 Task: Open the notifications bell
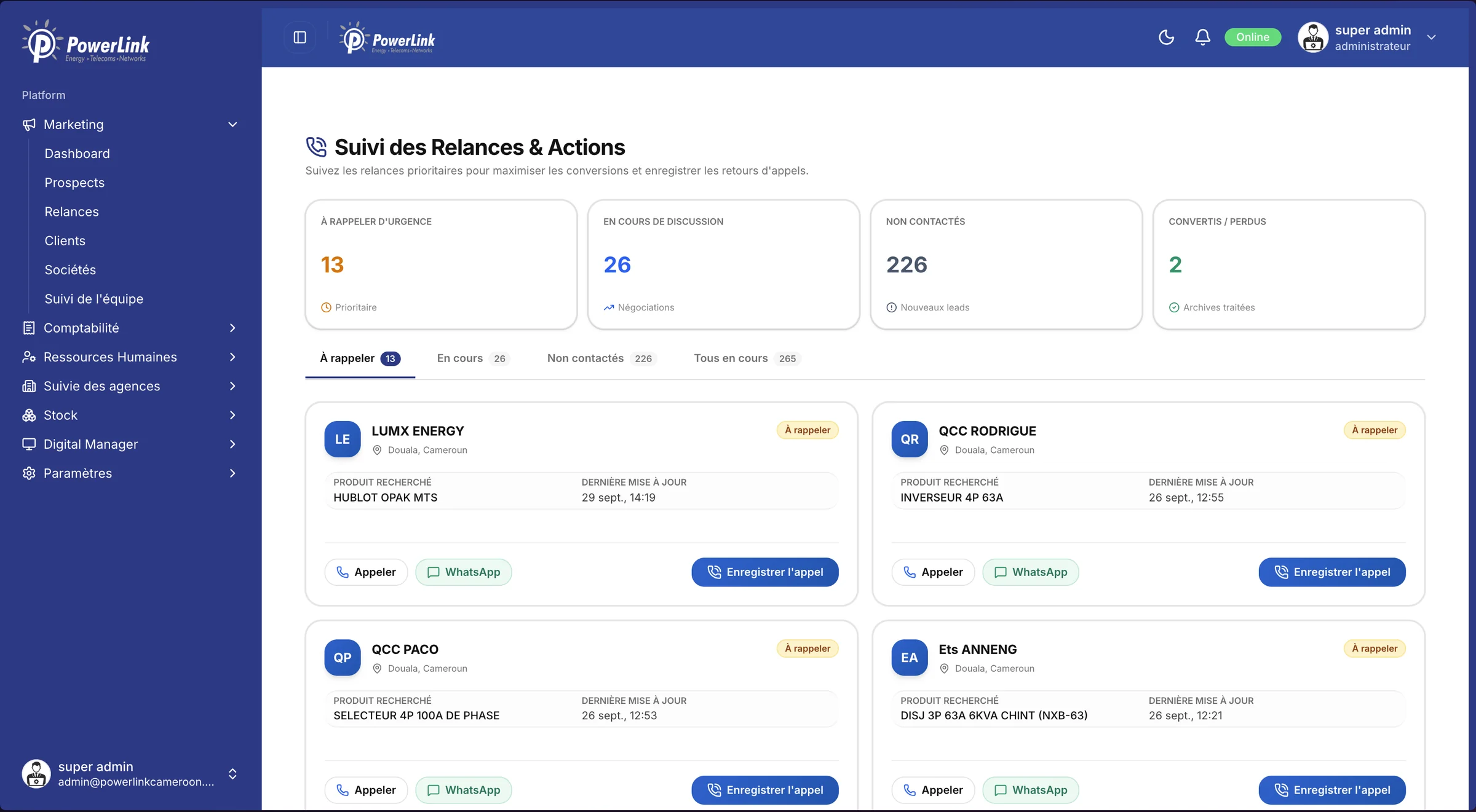click(x=1202, y=37)
